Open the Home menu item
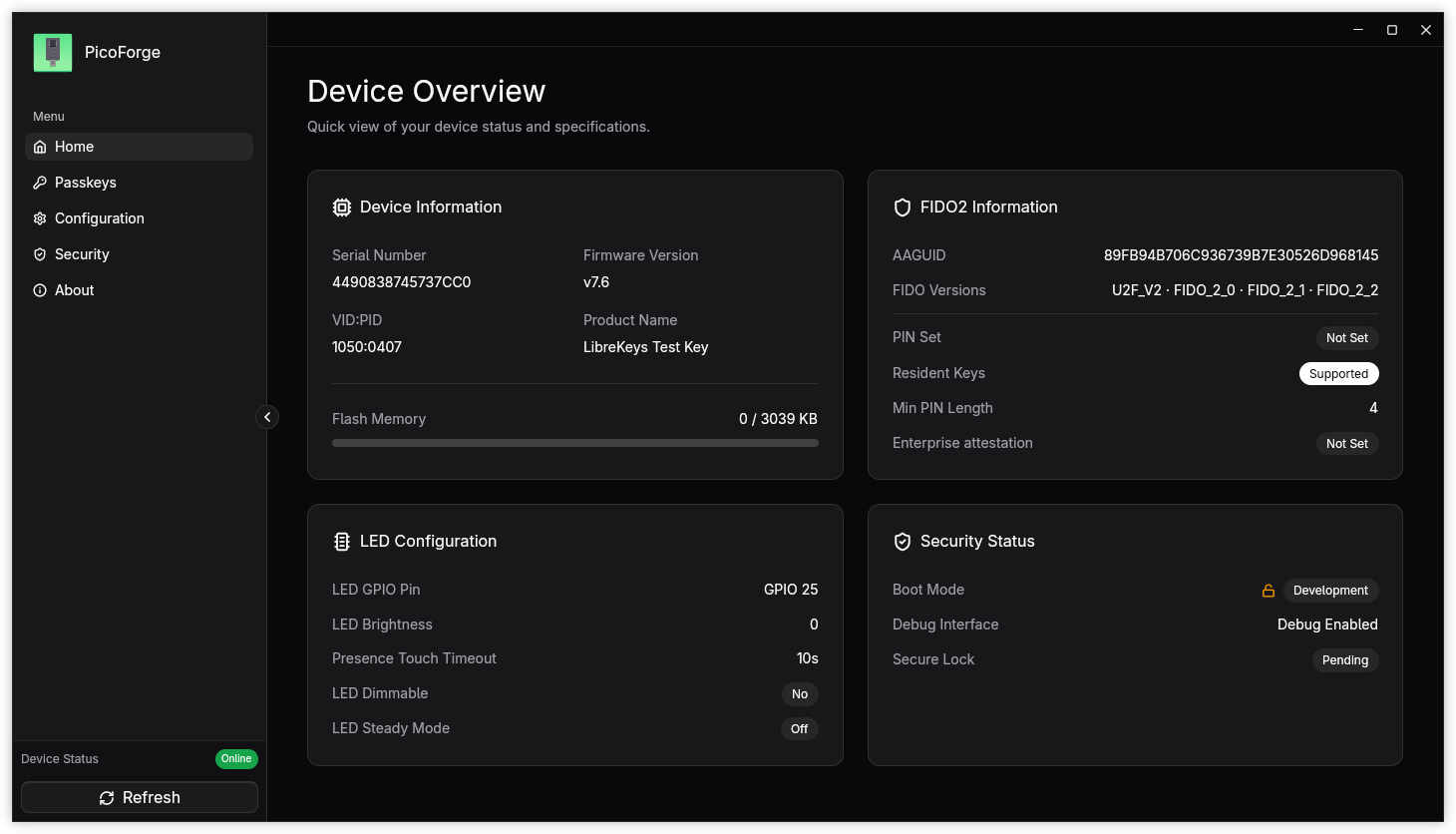 coord(139,147)
